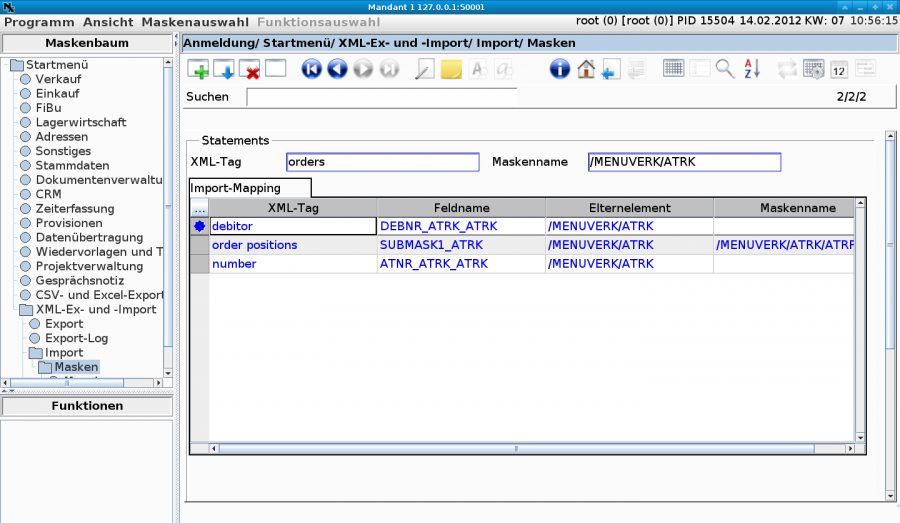Click the blank window toolbar icon
900x523 pixels.
pyautogui.click(x=276, y=68)
